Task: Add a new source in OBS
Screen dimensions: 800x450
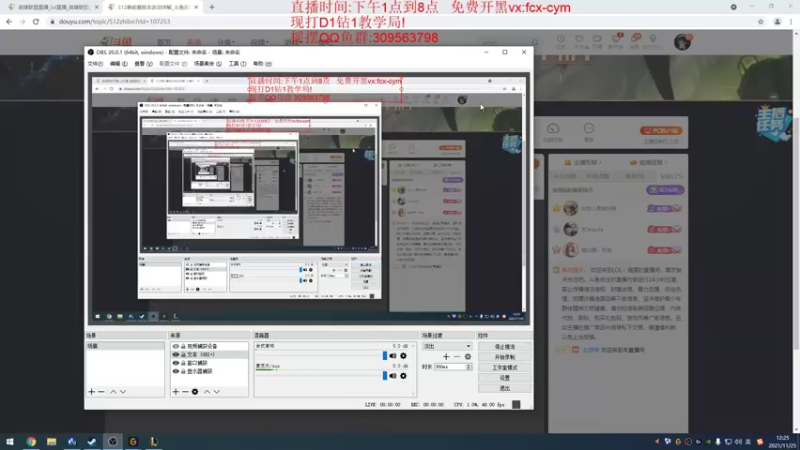Action: click(176, 392)
